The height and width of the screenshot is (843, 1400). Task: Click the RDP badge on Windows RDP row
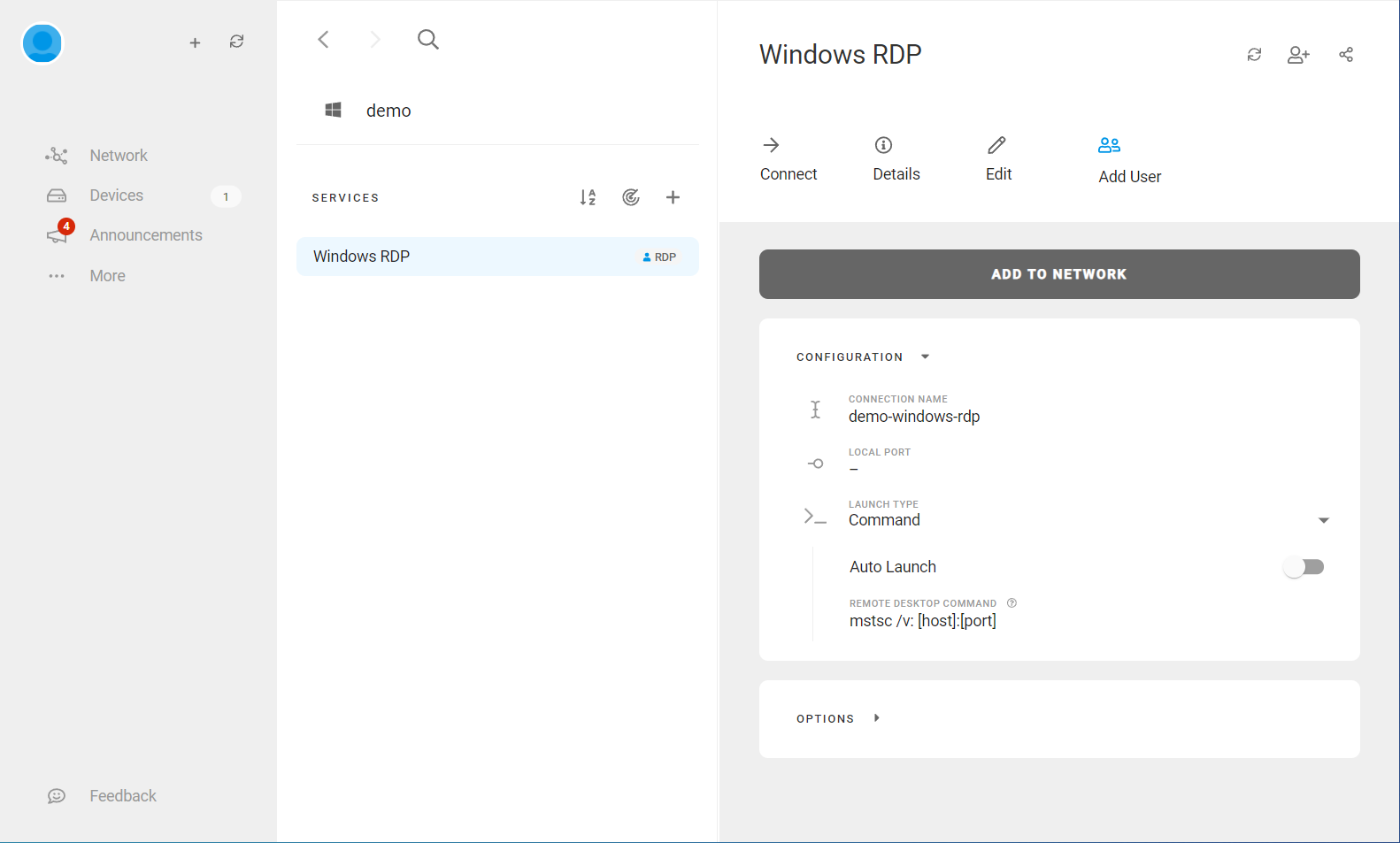click(x=659, y=257)
